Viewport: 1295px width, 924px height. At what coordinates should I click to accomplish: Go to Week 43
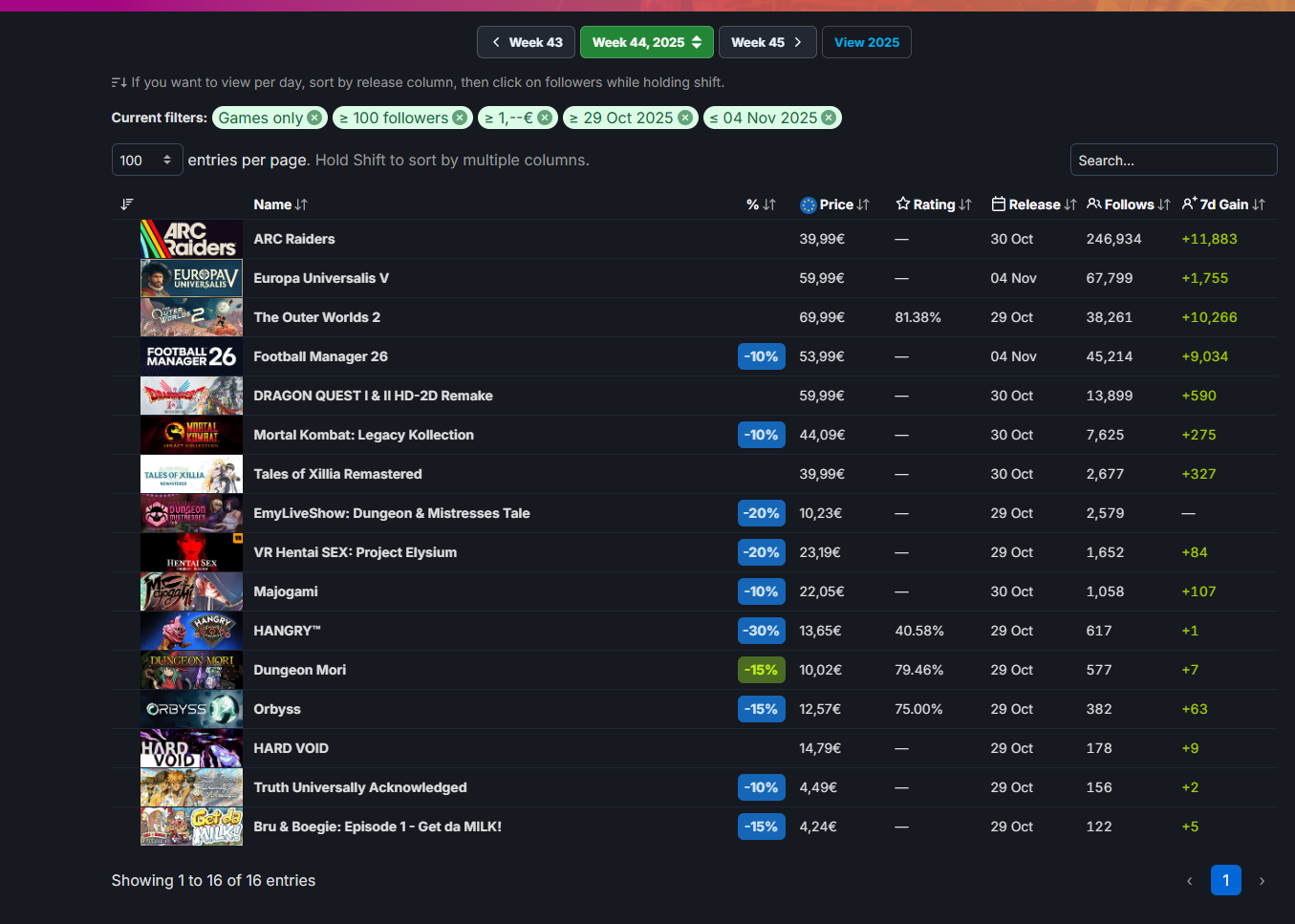click(x=527, y=42)
